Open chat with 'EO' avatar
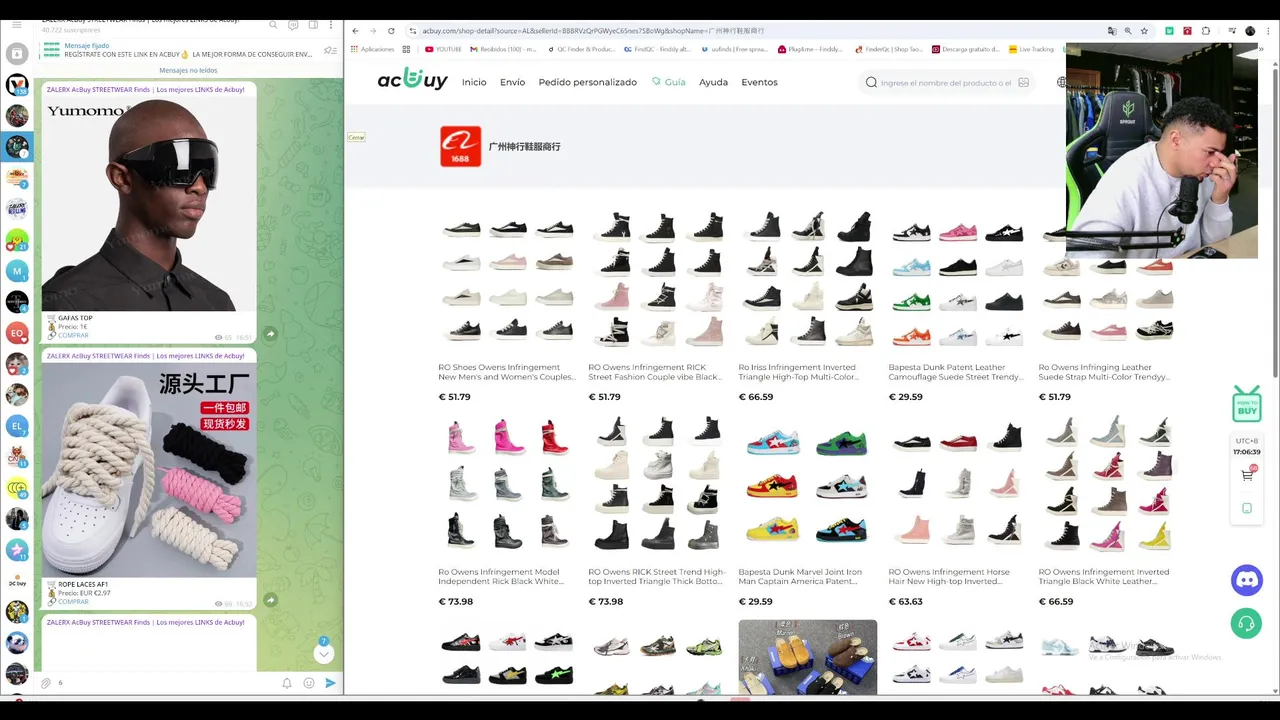The image size is (1280, 720). [17, 333]
